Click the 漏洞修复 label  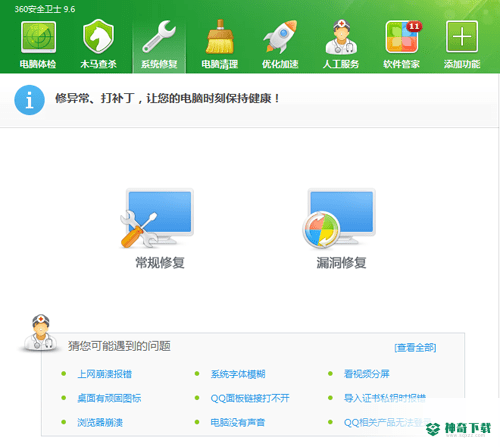coord(341,263)
